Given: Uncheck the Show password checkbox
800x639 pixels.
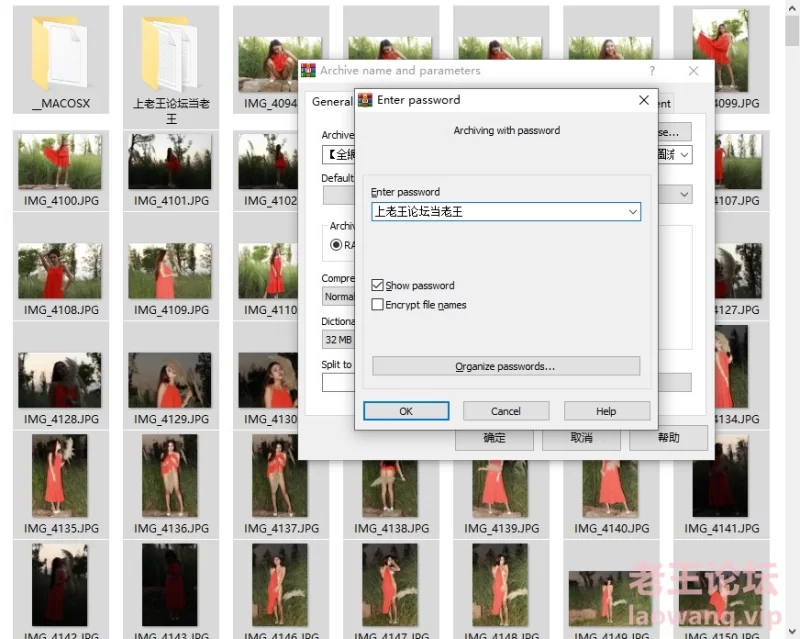Looking at the screenshot, I should [x=378, y=285].
